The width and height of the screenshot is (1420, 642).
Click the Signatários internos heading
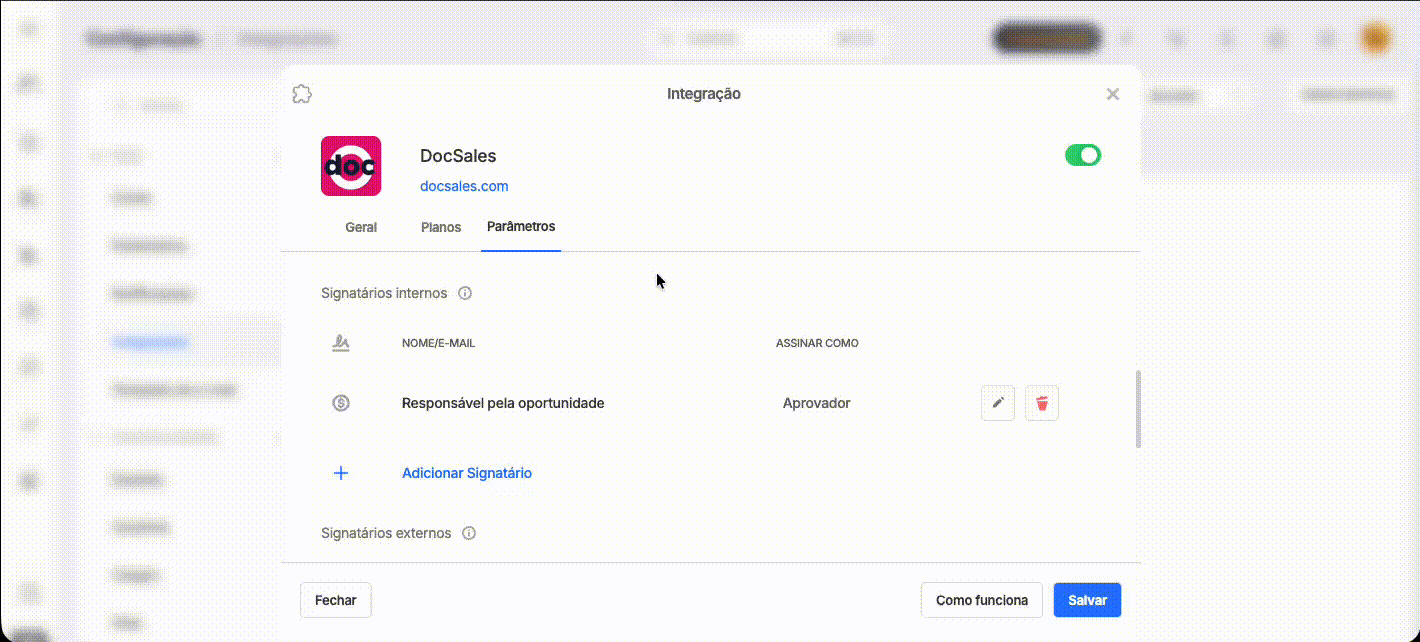[384, 294]
